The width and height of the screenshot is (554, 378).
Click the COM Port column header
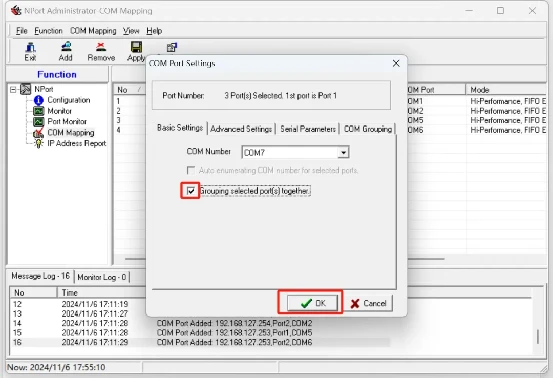436,90
